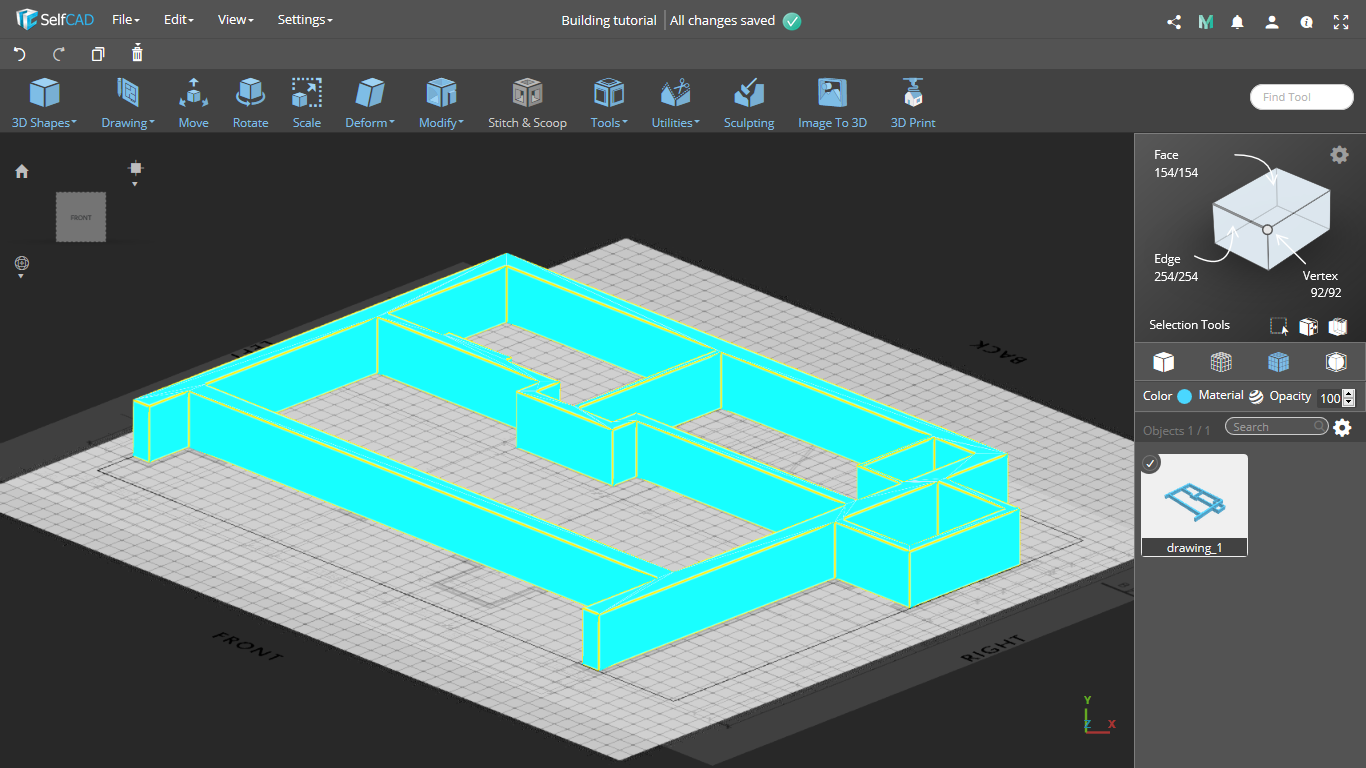This screenshot has width=1366, height=768.
Task: Reset view with the home icon
Action: (x=22, y=171)
